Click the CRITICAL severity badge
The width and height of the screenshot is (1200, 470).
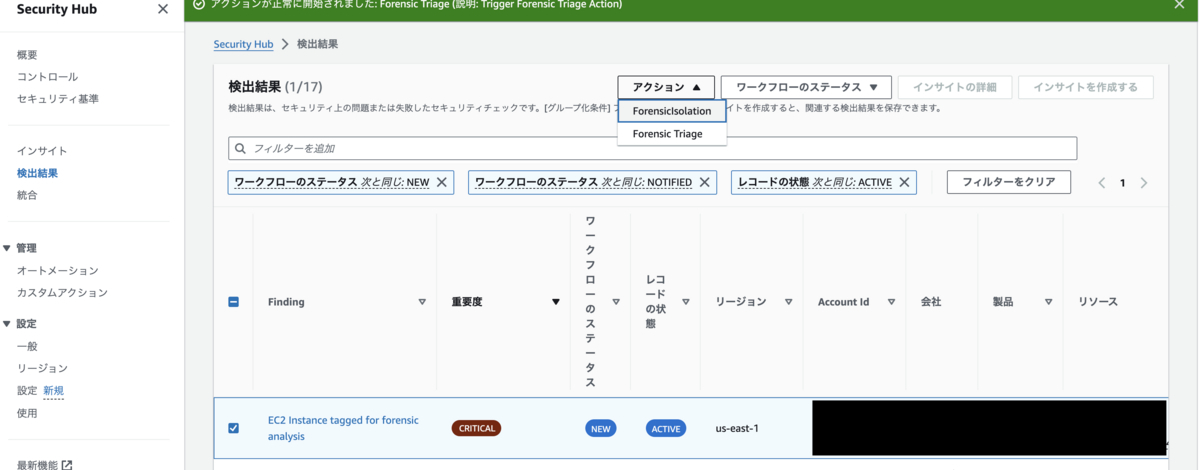pyautogui.click(x=476, y=428)
